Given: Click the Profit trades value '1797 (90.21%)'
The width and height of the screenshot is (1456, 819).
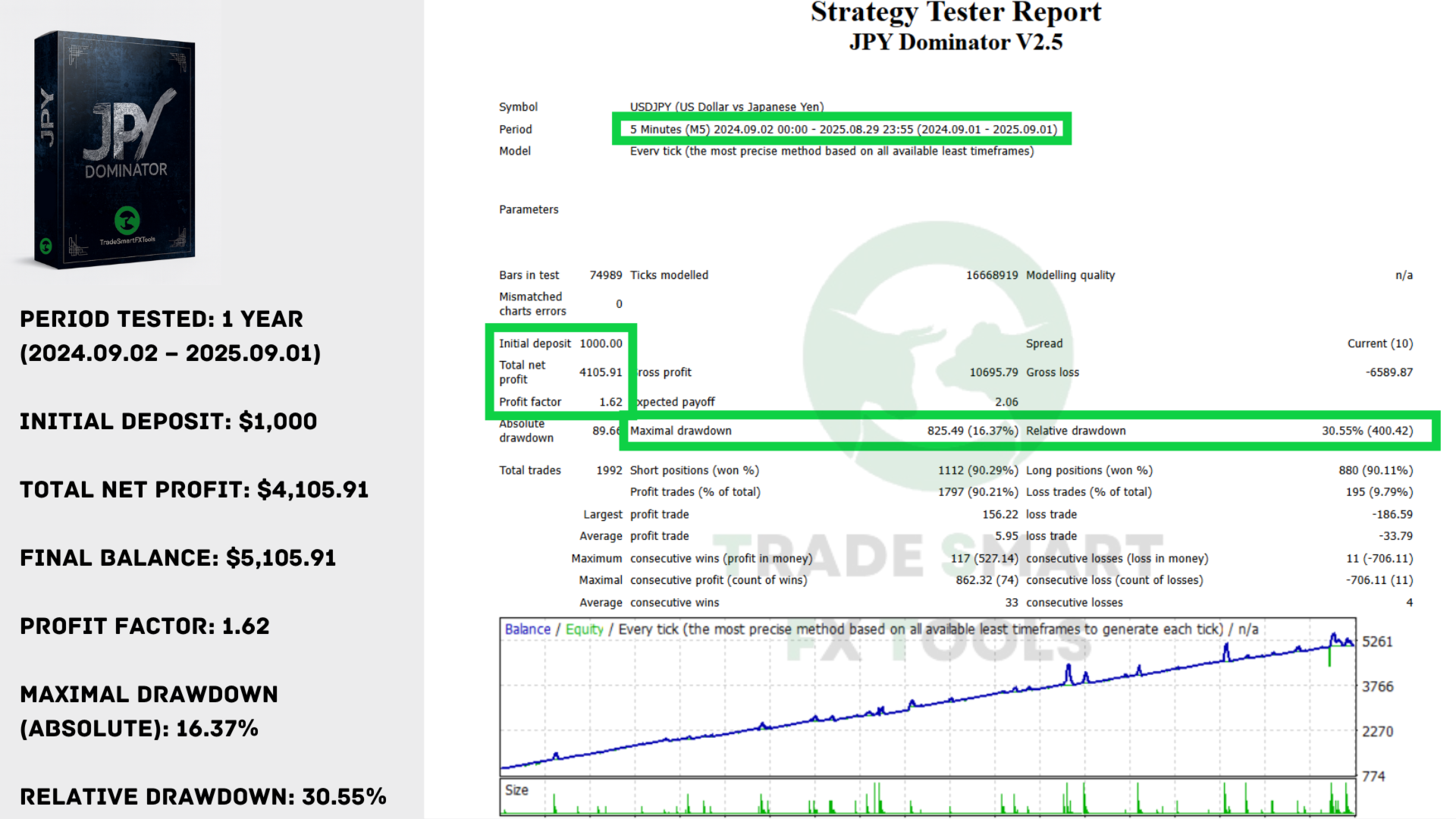Looking at the screenshot, I should pyautogui.click(x=977, y=492).
